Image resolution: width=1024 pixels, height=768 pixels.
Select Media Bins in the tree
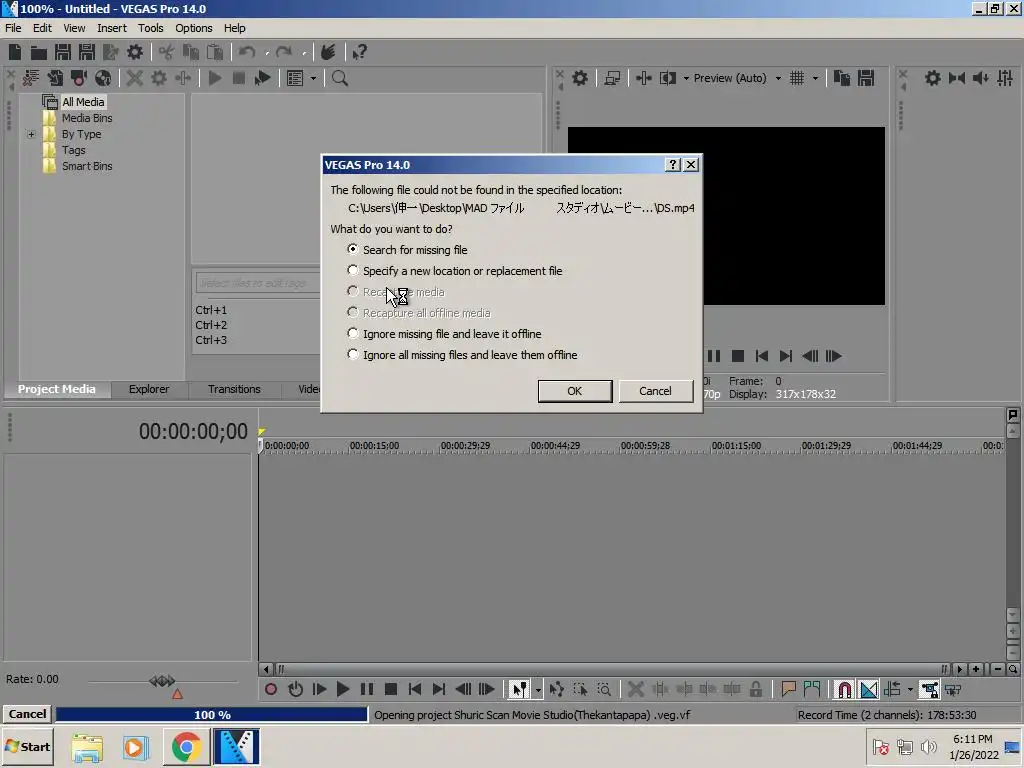tap(87, 118)
